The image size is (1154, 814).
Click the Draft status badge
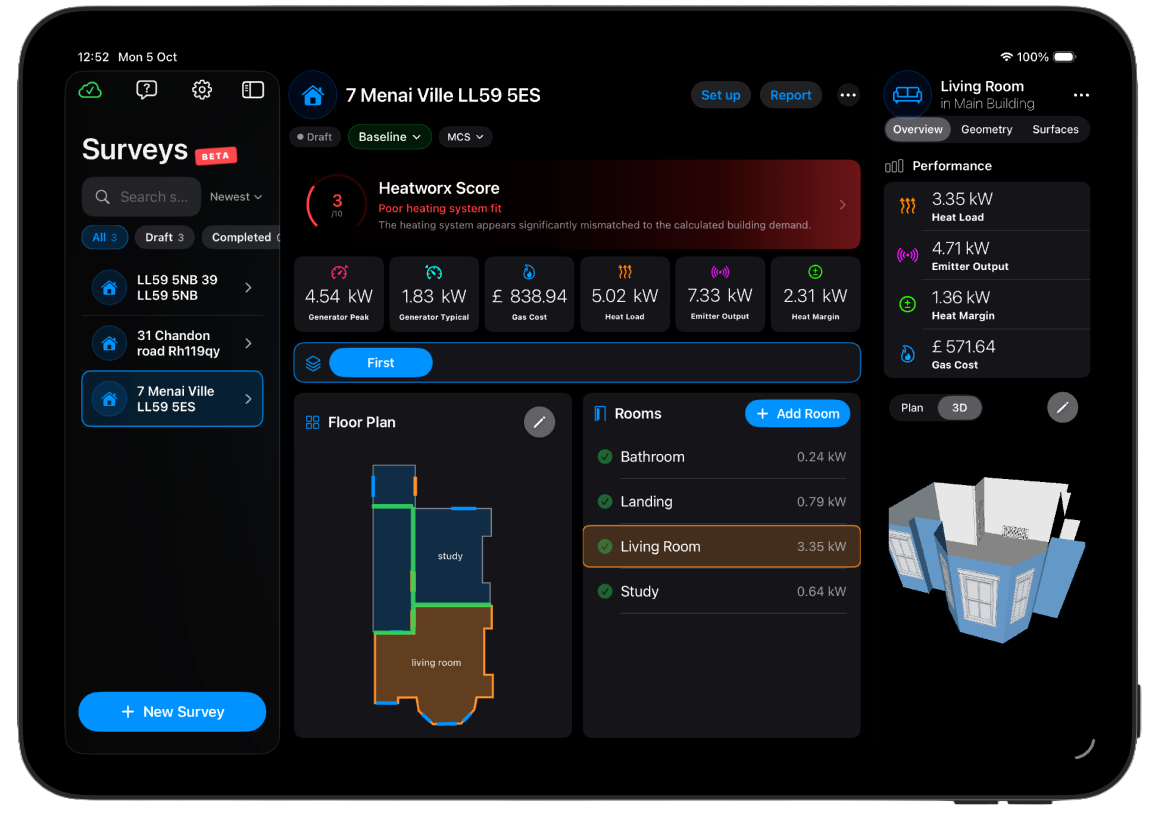point(315,137)
